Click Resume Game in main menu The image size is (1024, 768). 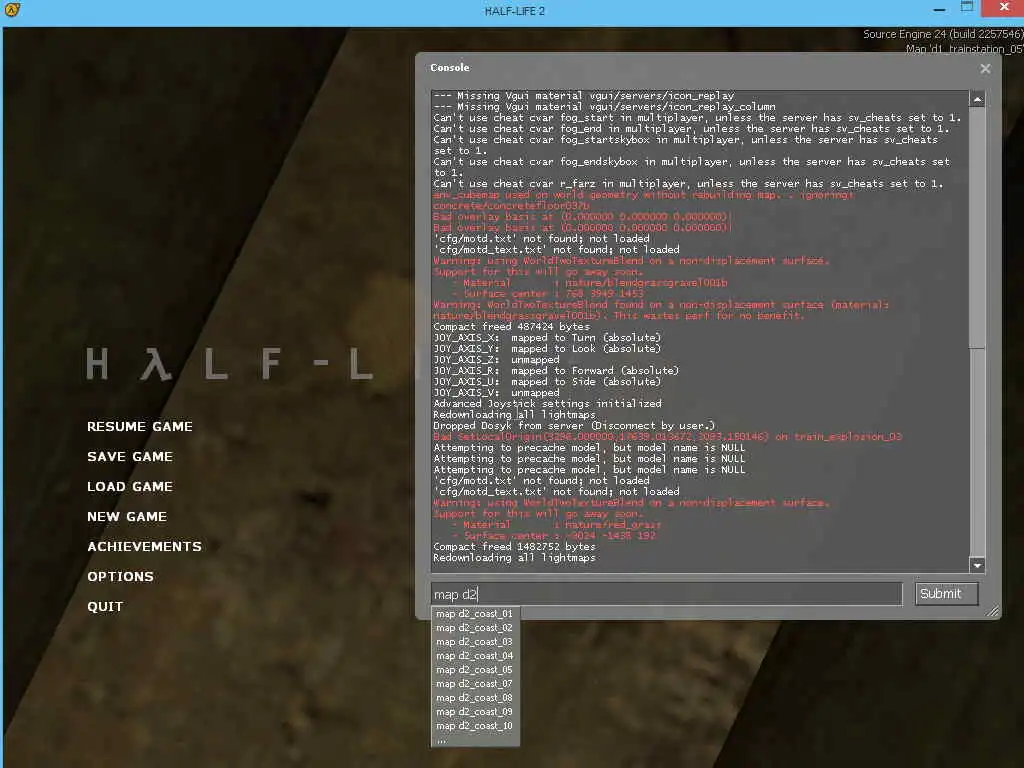(x=140, y=426)
